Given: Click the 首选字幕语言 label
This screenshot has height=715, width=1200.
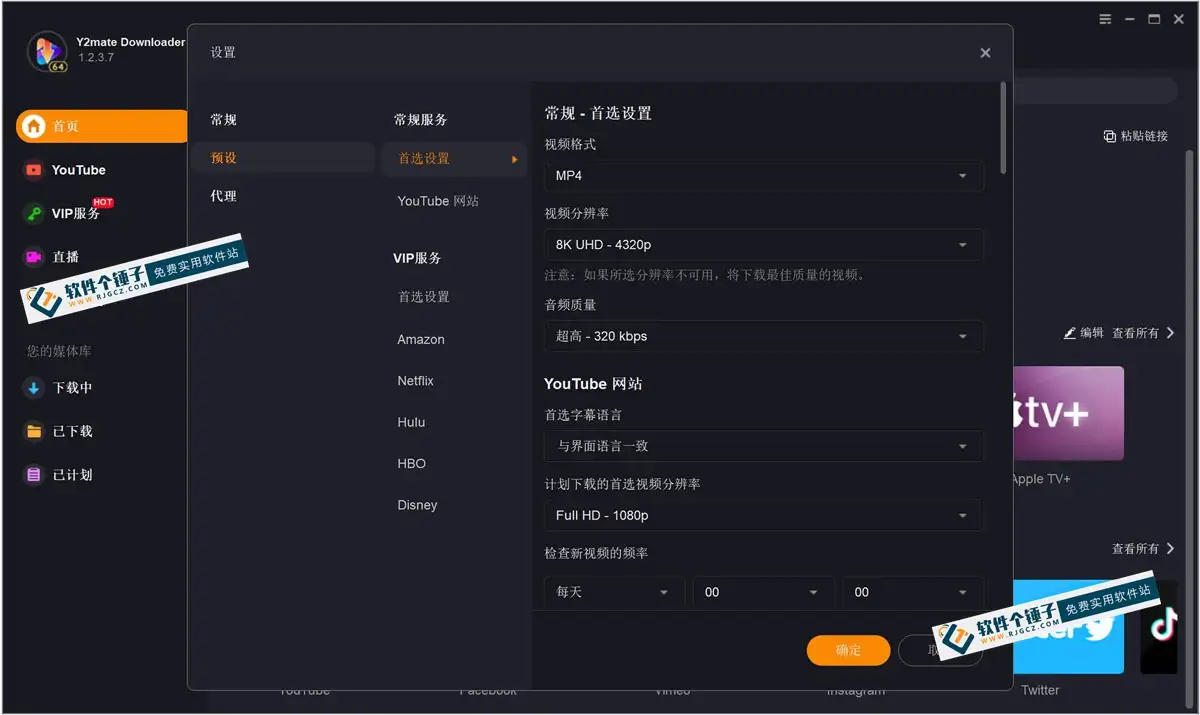Looking at the screenshot, I should [x=583, y=414].
